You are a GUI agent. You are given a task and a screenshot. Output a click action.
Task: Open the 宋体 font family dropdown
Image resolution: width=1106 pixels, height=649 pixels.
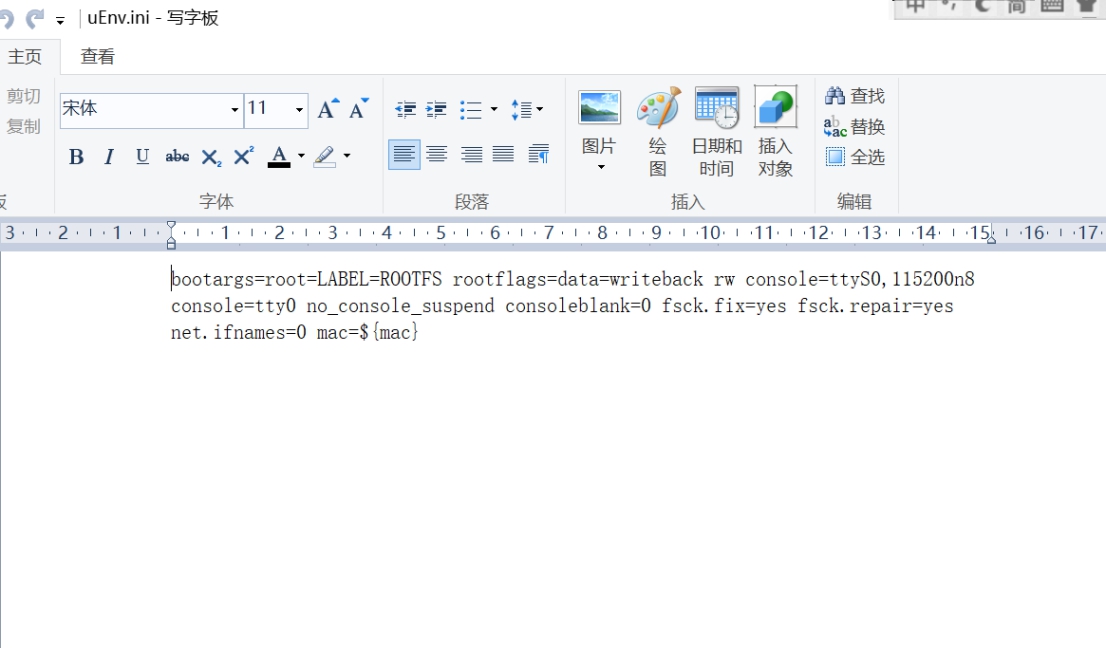[x=235, y=110]
